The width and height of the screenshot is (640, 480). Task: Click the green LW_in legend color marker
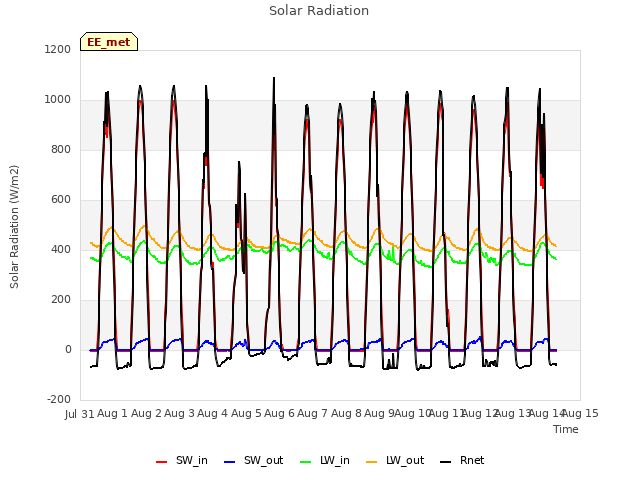306,462
